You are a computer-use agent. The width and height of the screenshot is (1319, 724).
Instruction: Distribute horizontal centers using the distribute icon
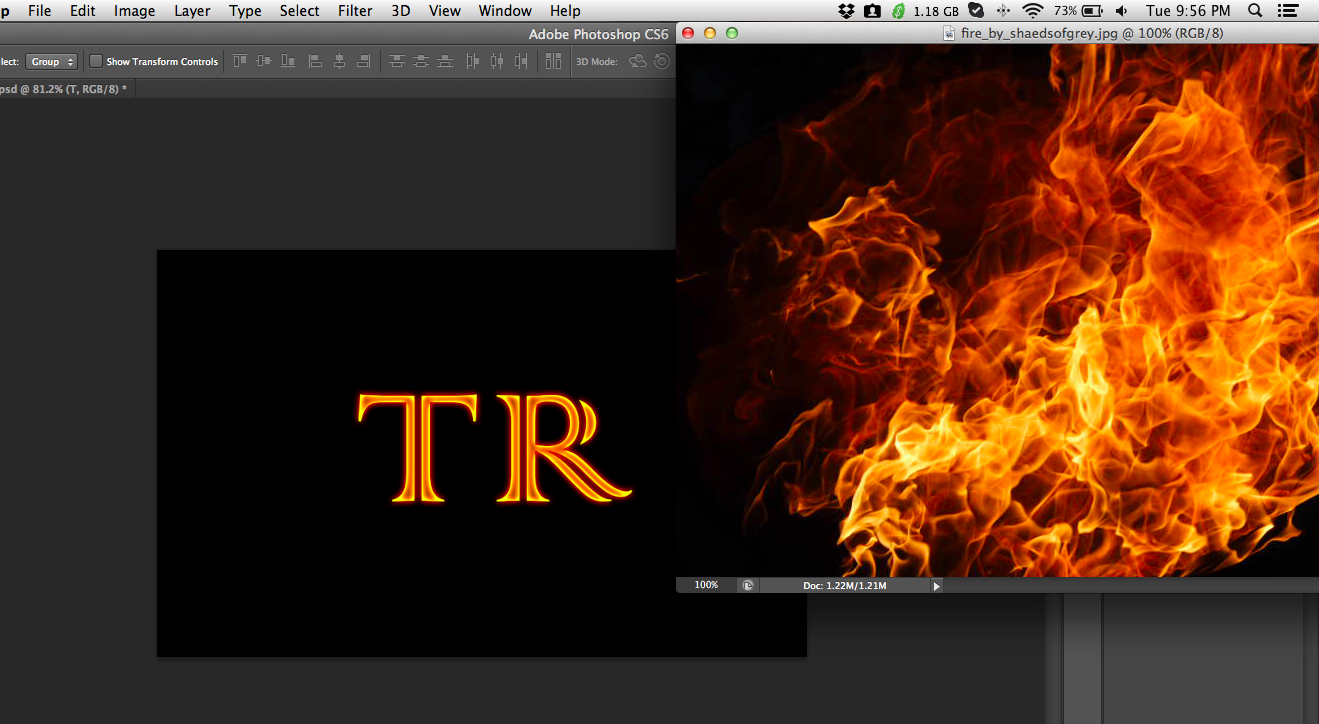tap(496, 61)
